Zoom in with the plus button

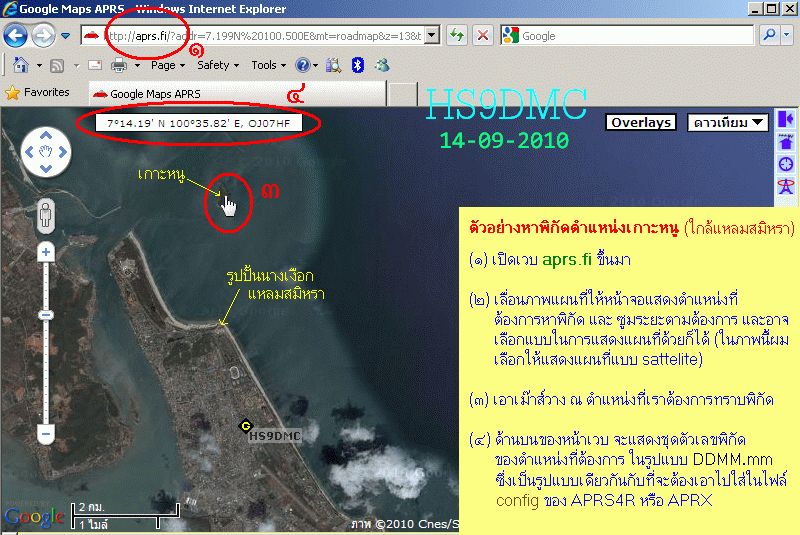coord(46,252)
